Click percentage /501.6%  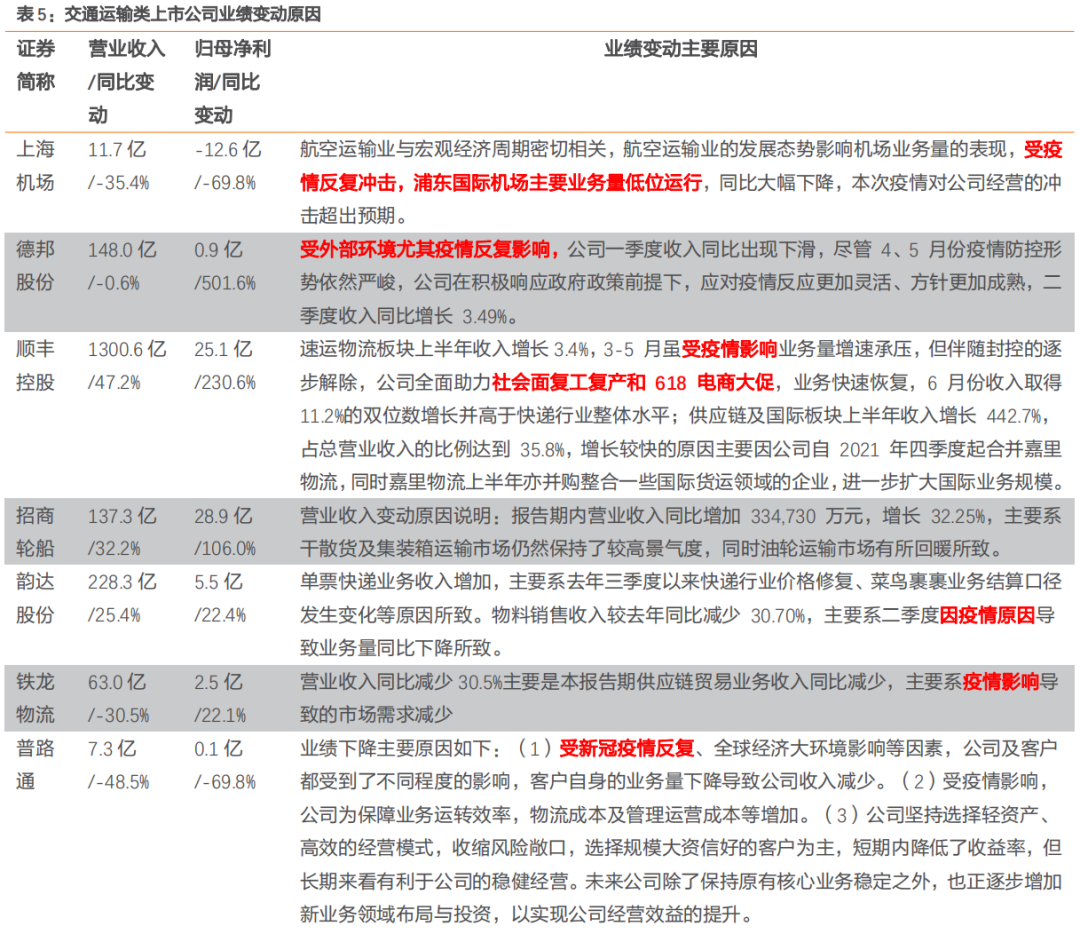coord(225,283)
